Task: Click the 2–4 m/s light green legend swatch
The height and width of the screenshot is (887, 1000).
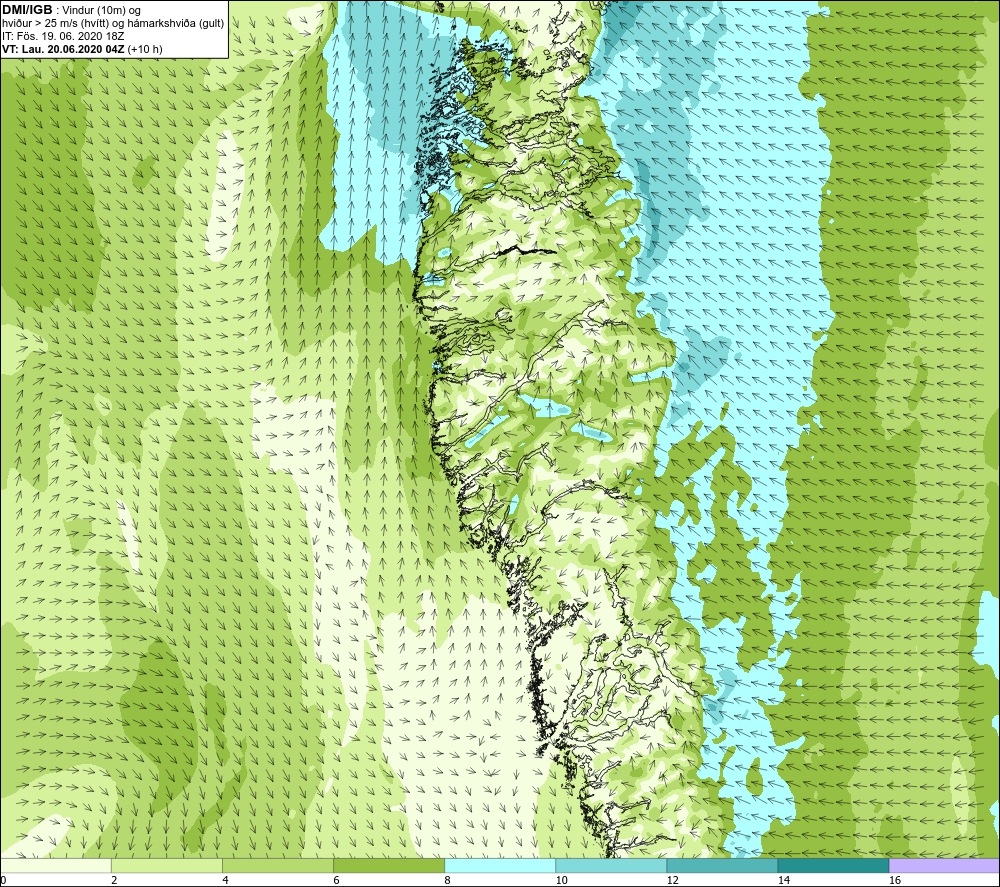Action: click(x=167, y=865)
